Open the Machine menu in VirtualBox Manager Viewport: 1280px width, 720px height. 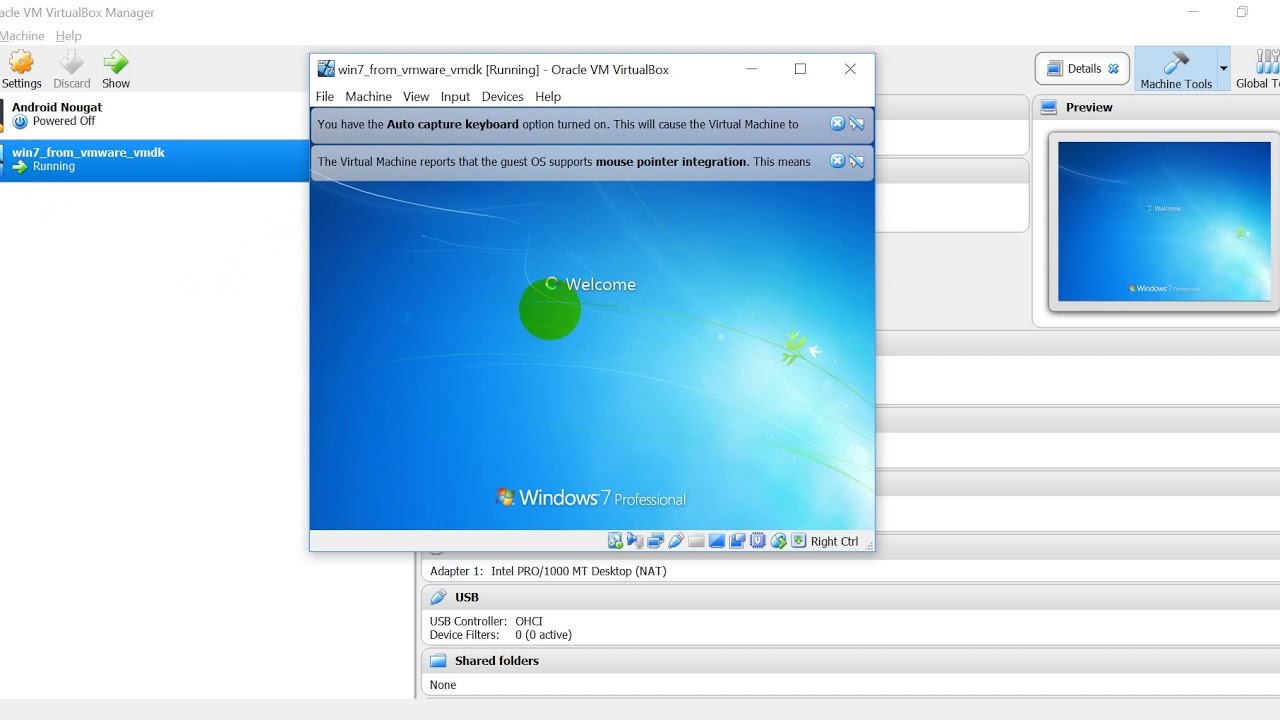22,36
